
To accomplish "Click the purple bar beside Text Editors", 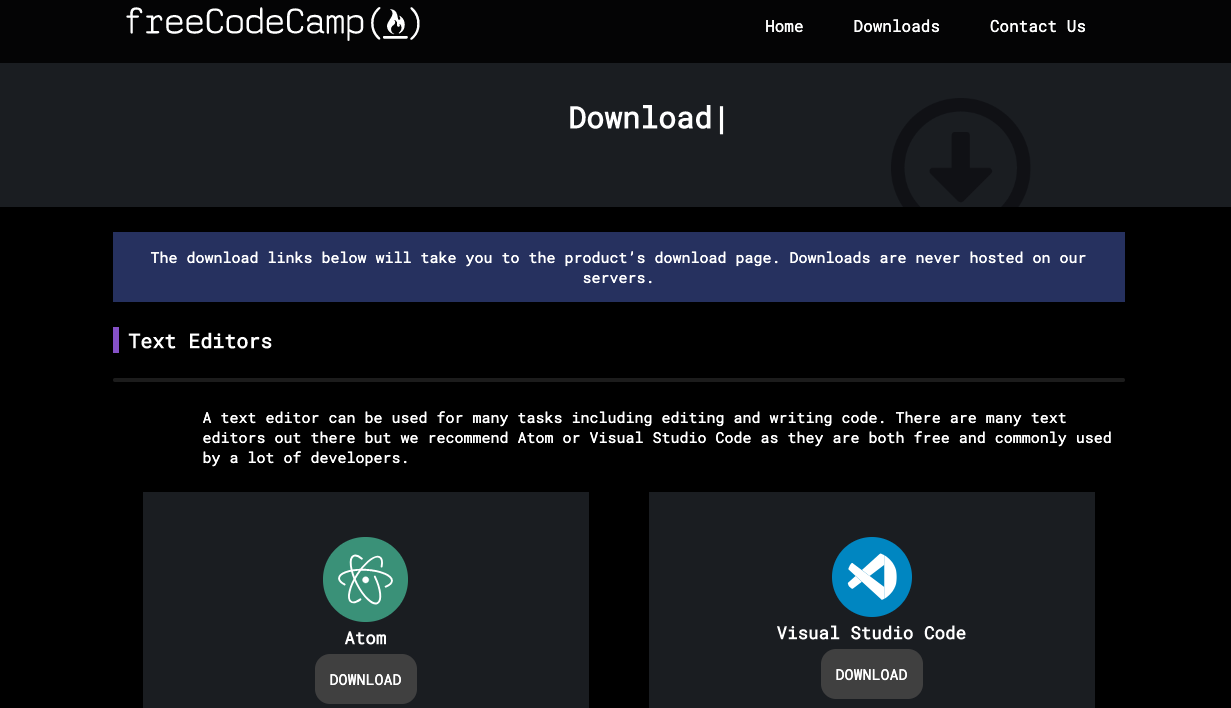I will click(x=116, y=340).
